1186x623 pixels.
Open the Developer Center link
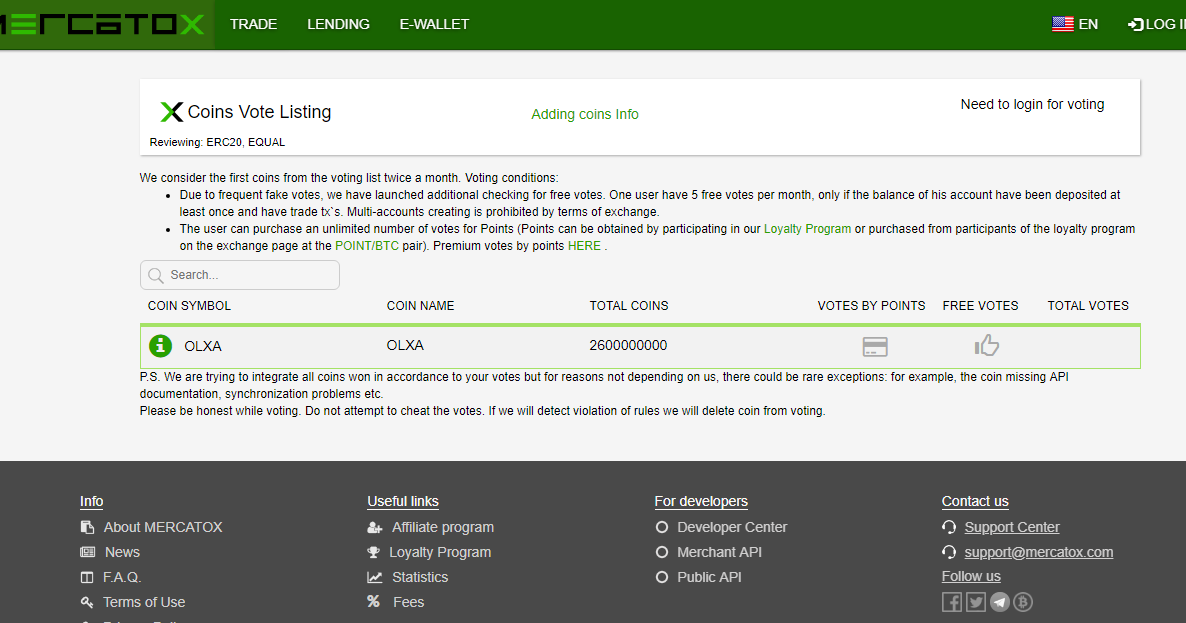732,528
